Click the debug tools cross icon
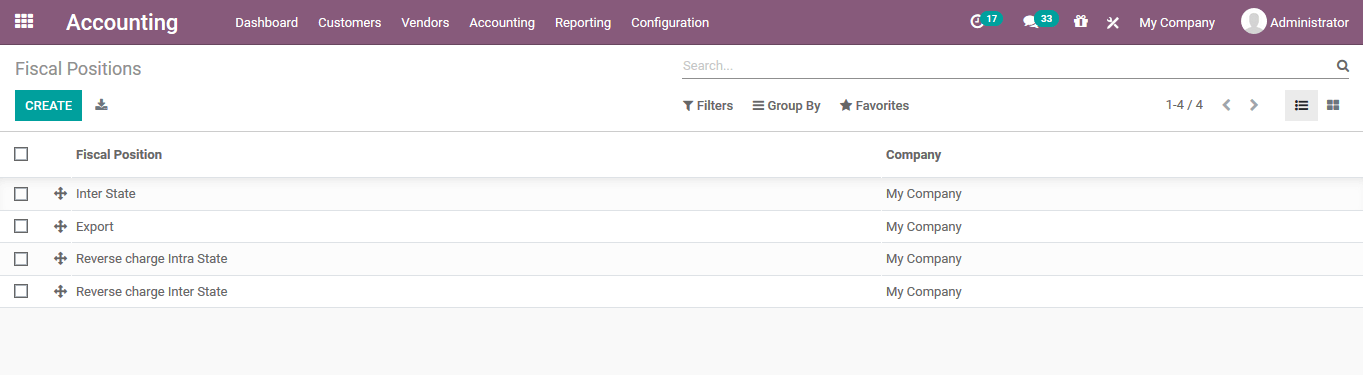Viewport: 1363px width, 375px height. click(x=1113, y=22)
